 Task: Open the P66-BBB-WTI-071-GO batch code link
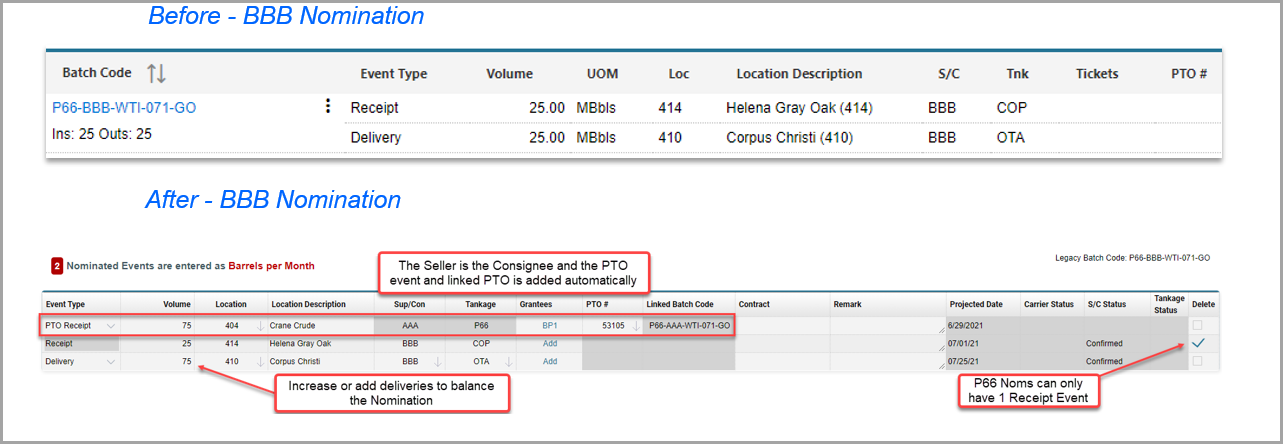pyautogui.click(x=117, y=108)
